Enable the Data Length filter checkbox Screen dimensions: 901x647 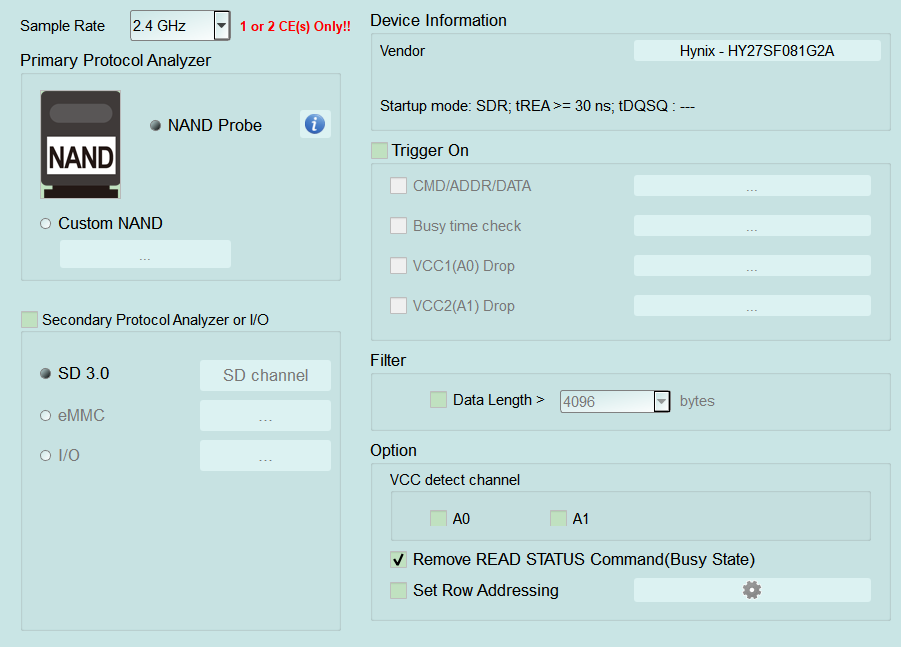(438, 400)
